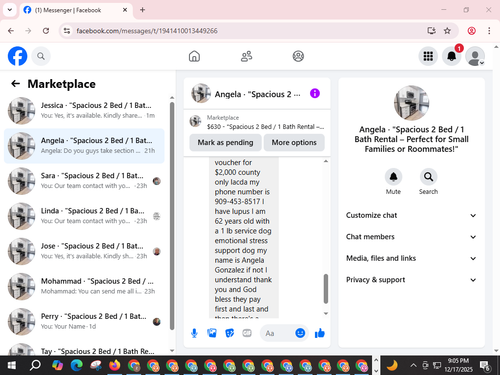
Task: Expand Privacy & support section
Action: [411, 280]
